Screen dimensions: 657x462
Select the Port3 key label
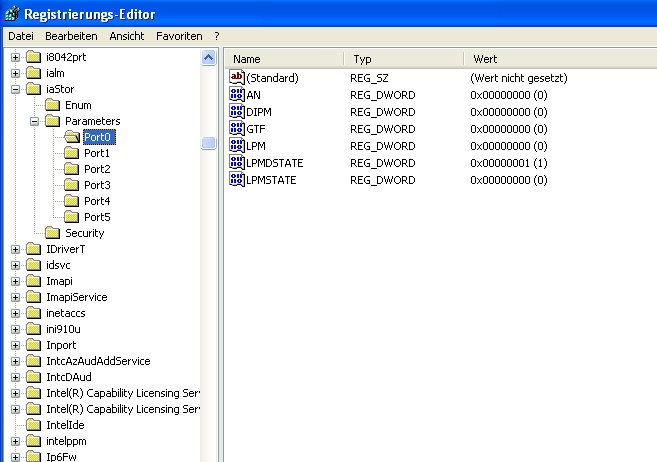pos(97,185)
